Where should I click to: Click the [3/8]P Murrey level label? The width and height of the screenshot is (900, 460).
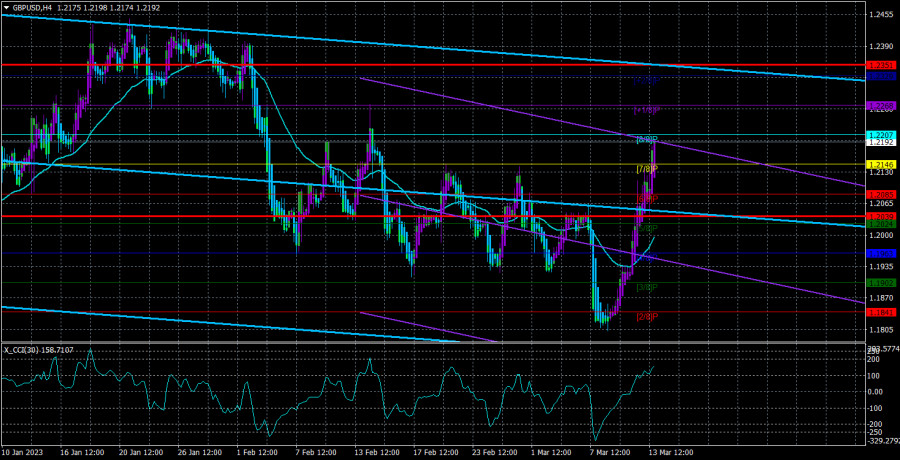(x=647, y=287)
